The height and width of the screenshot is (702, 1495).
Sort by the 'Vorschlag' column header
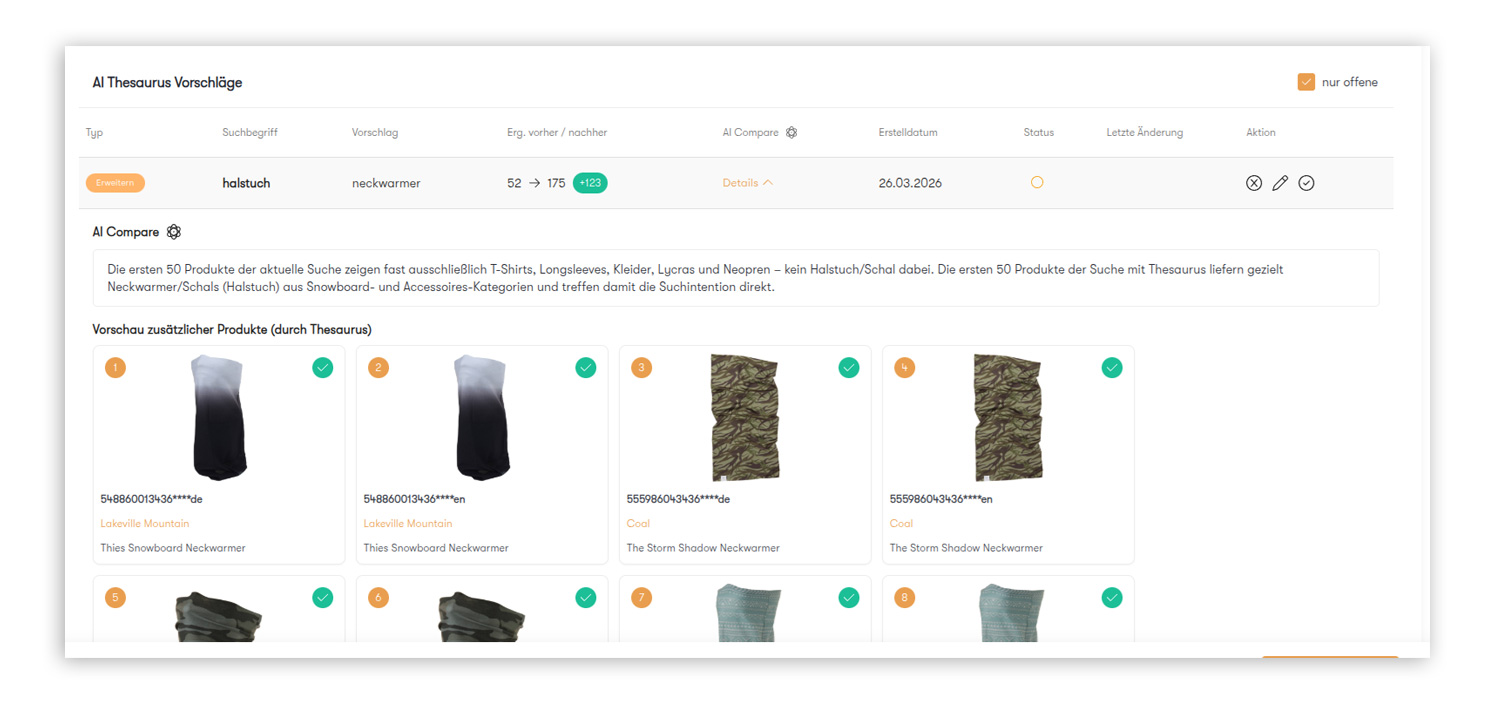(375, 132)
